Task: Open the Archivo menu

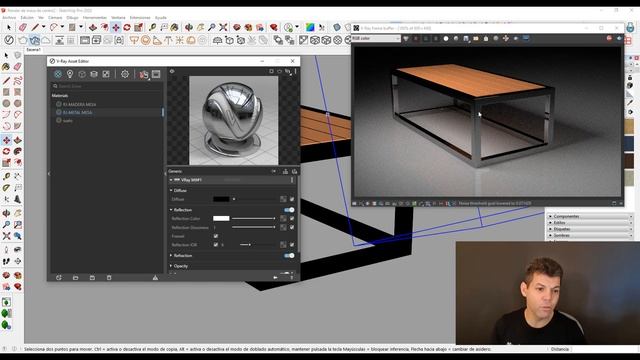Action: (9, 18)
